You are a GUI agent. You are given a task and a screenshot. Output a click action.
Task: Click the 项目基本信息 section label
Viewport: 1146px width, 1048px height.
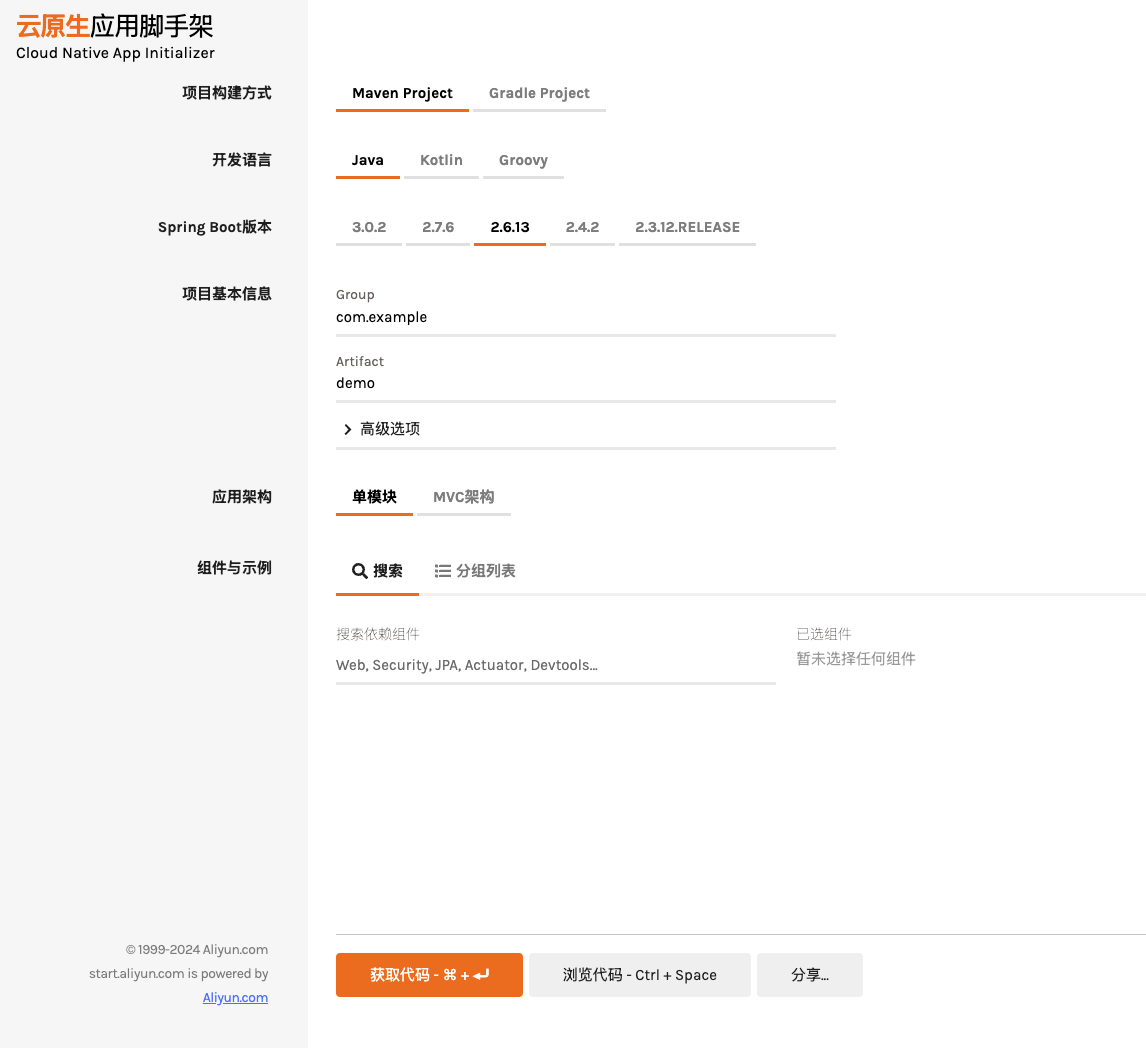click(x=227, y=294)
